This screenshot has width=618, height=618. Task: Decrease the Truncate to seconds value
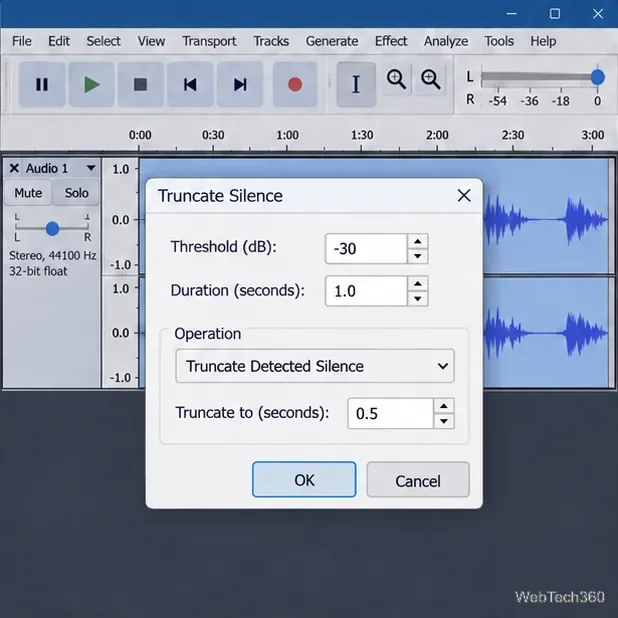444,421
